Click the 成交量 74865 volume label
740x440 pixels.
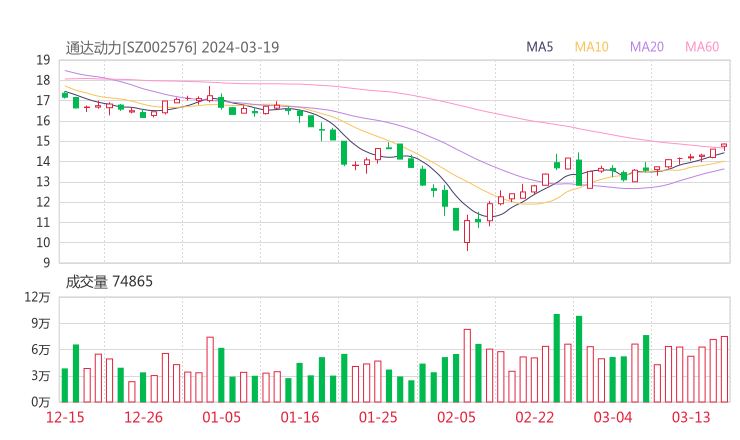(x=109, y=282)
